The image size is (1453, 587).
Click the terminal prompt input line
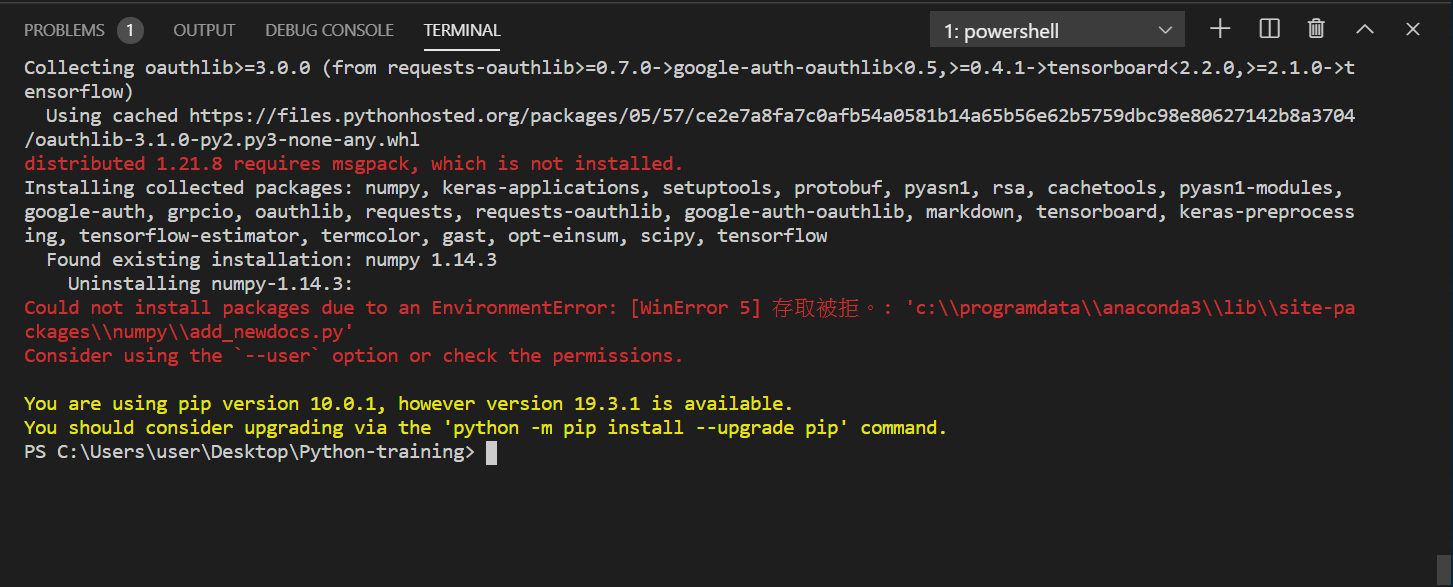coord(260,452)
